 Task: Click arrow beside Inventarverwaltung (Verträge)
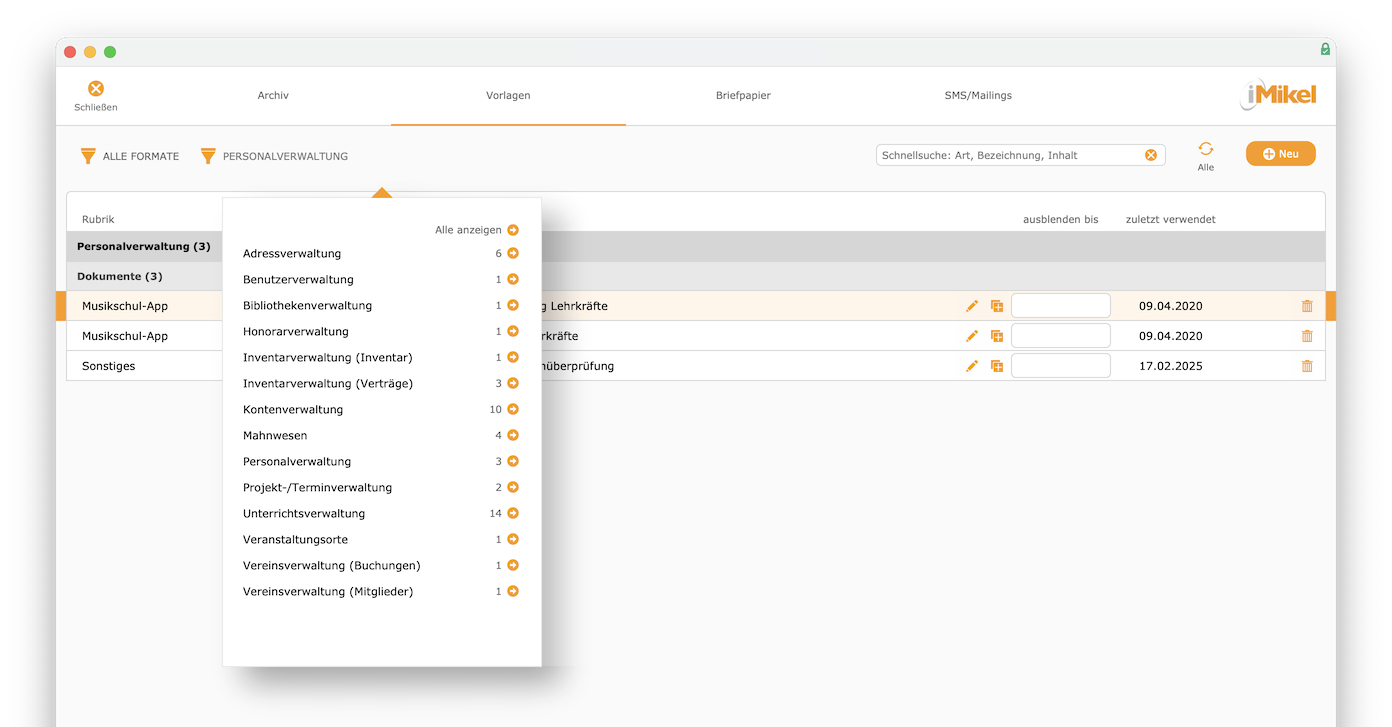click(x=513, y=384)
